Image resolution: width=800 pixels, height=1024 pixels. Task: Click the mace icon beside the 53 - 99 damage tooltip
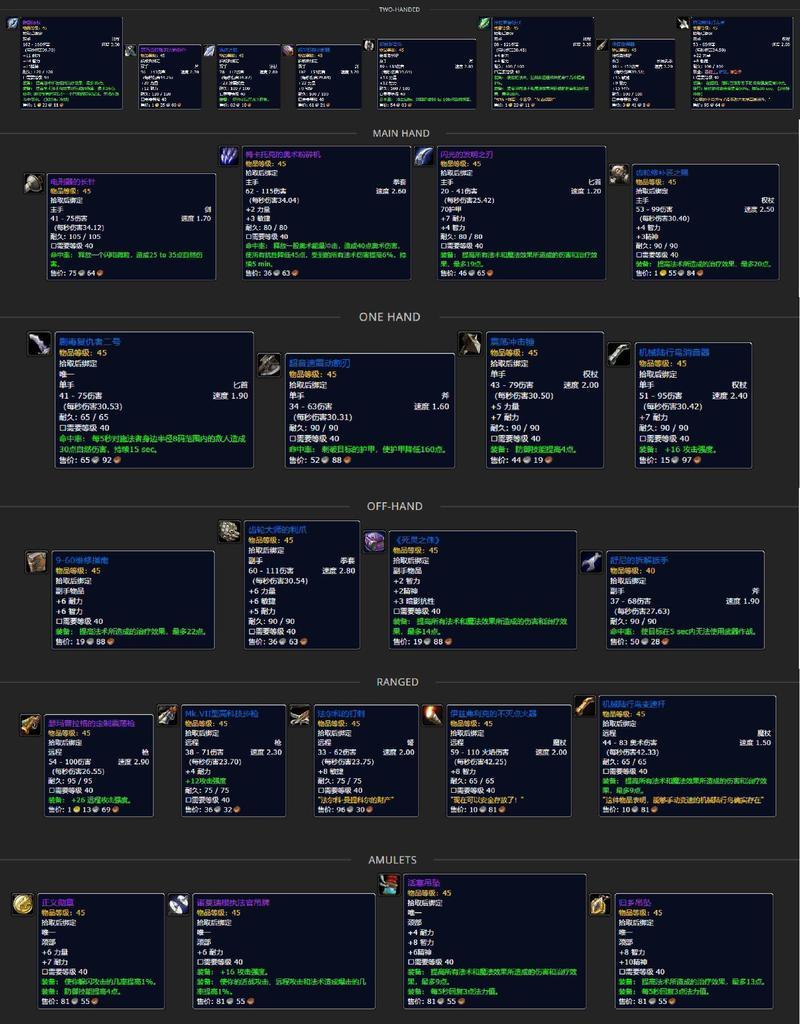pos(620,174)
